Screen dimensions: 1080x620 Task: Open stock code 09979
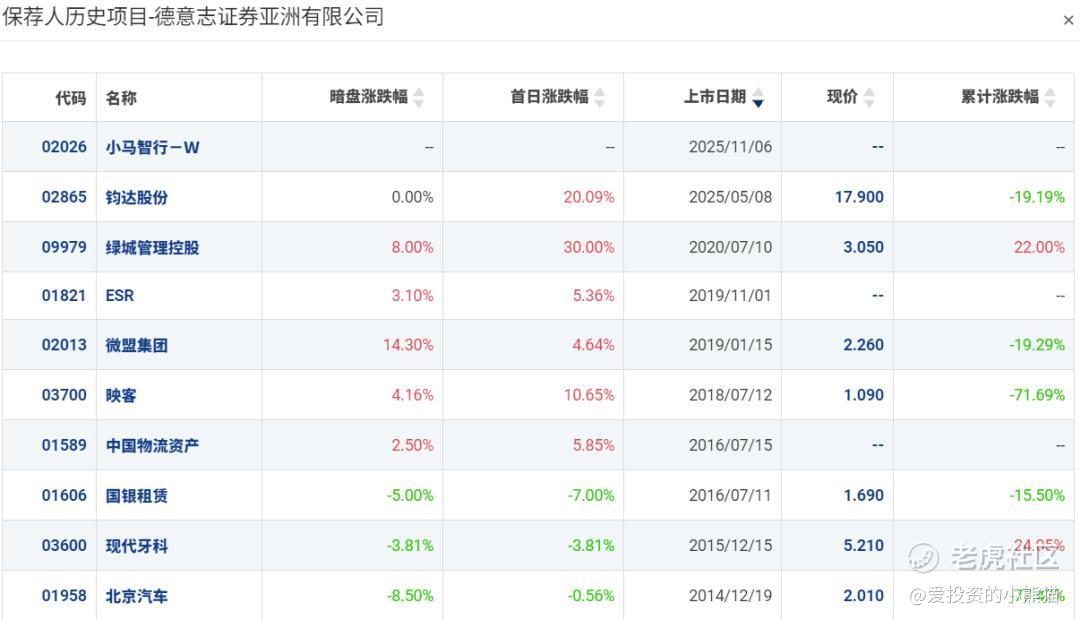(64, 247)
